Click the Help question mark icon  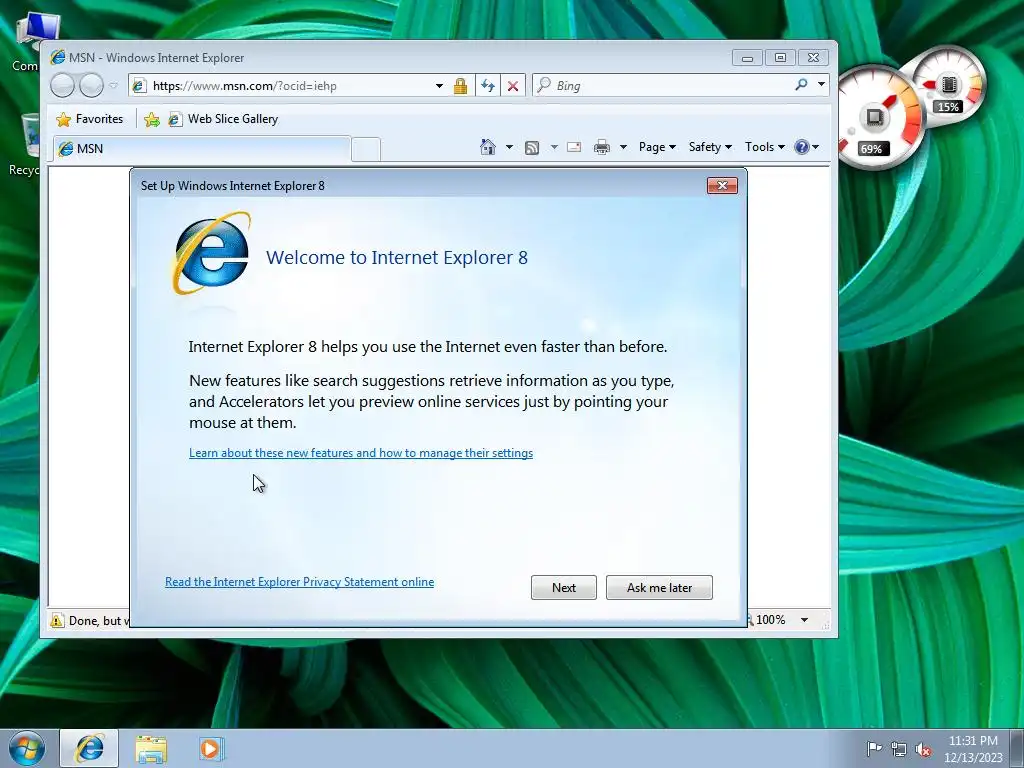tap(801, 147)
